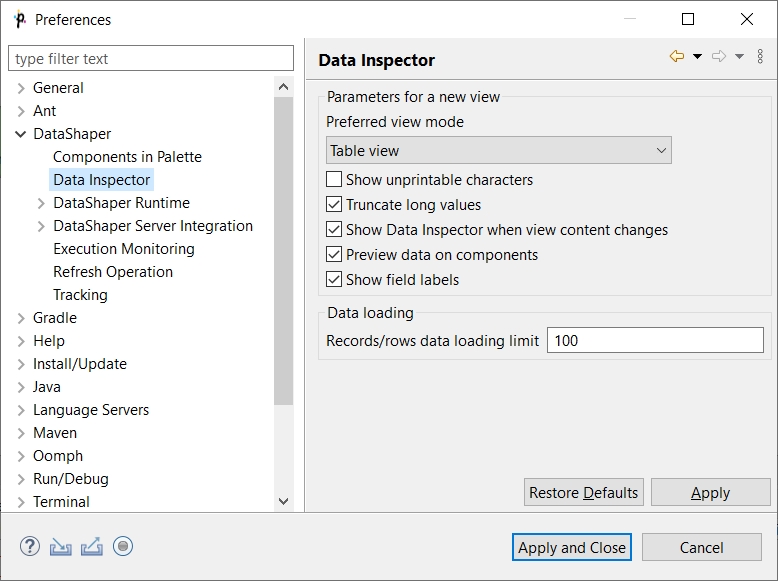
Task: Select Components in Palette page
Action: [x=127, y=157]
